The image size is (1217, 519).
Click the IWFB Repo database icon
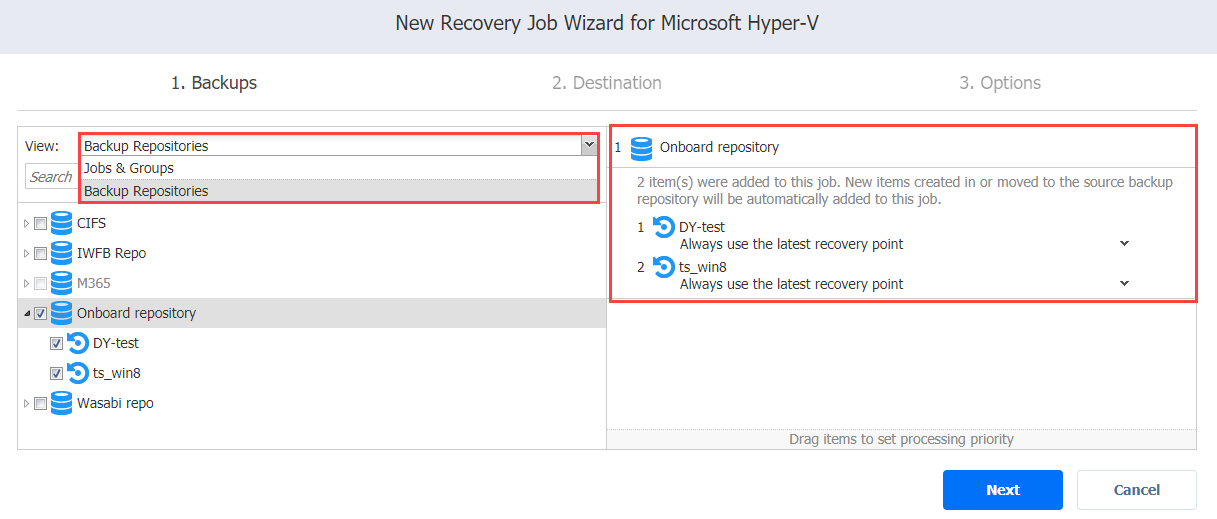point(61,253)
